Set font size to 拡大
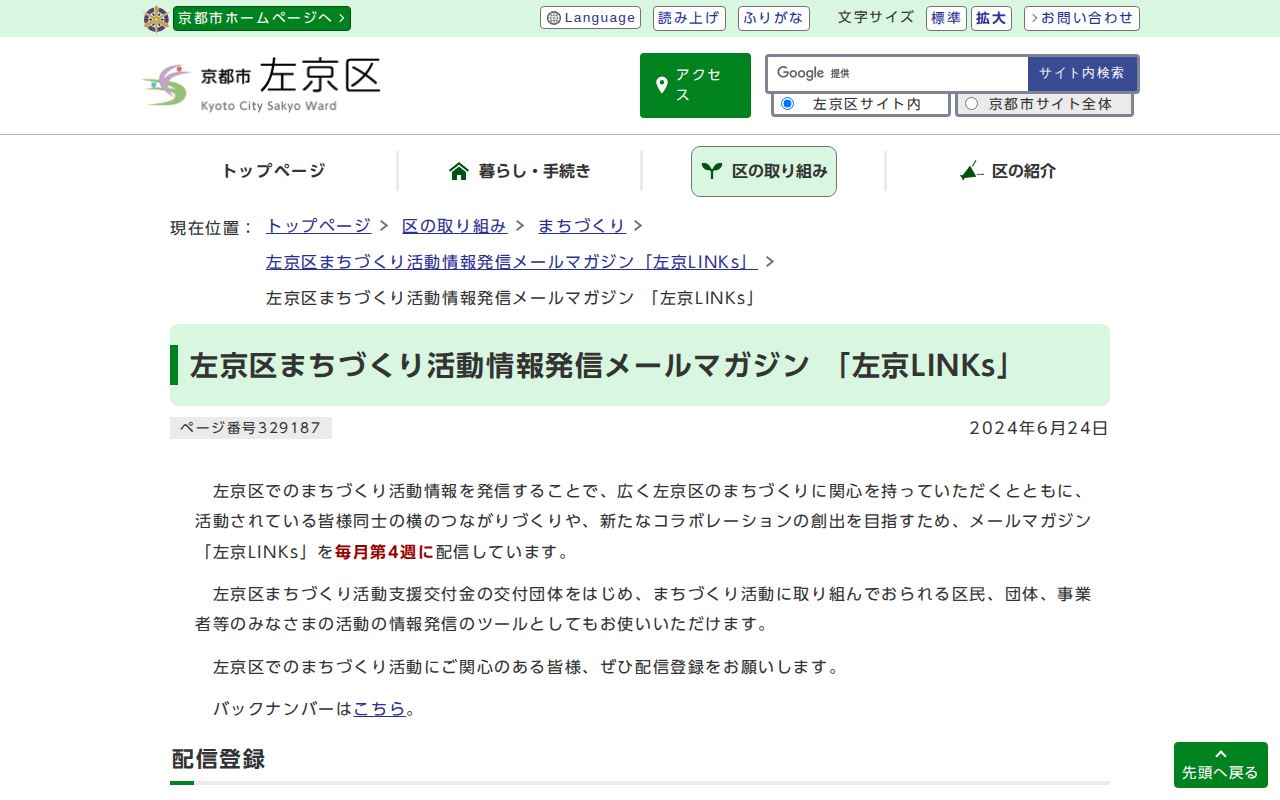 (991, 18)
